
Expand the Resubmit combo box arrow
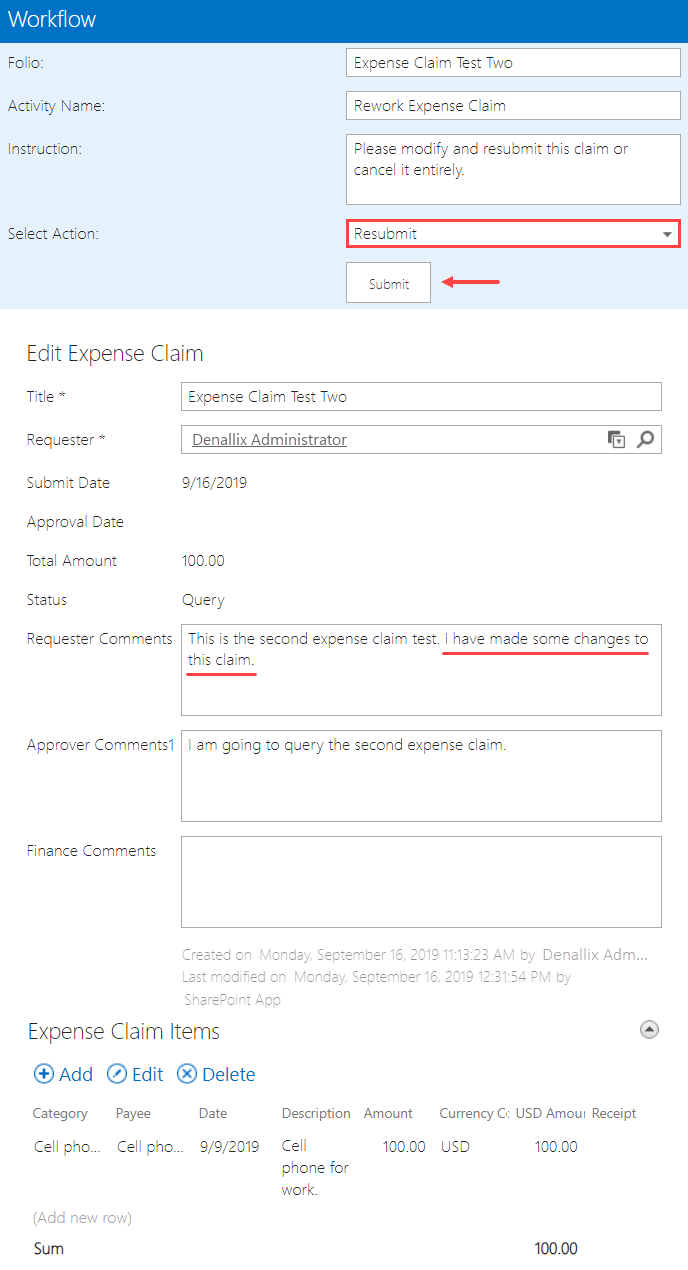coord(667,233)
